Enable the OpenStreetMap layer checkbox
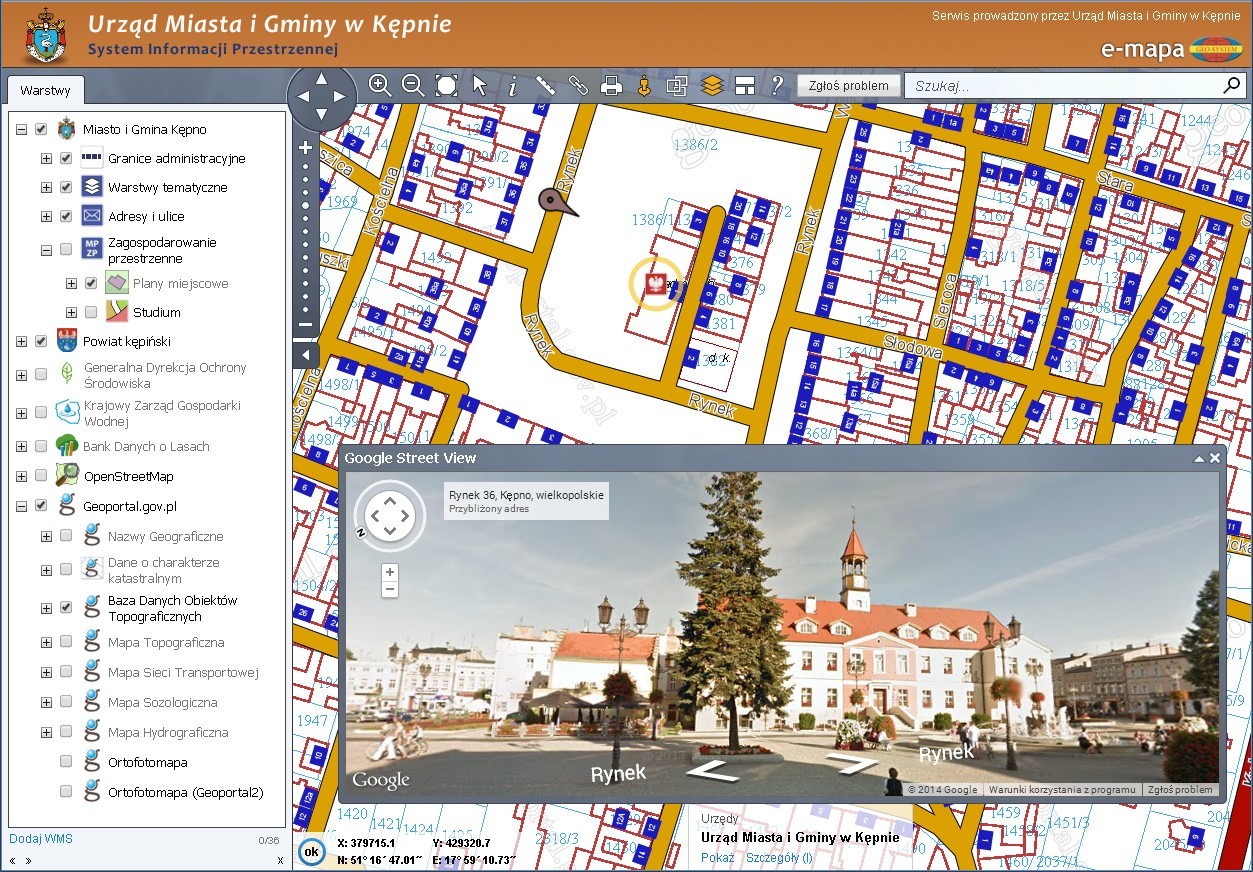This screenshot has height=872, width=1253. pos(41,476)
